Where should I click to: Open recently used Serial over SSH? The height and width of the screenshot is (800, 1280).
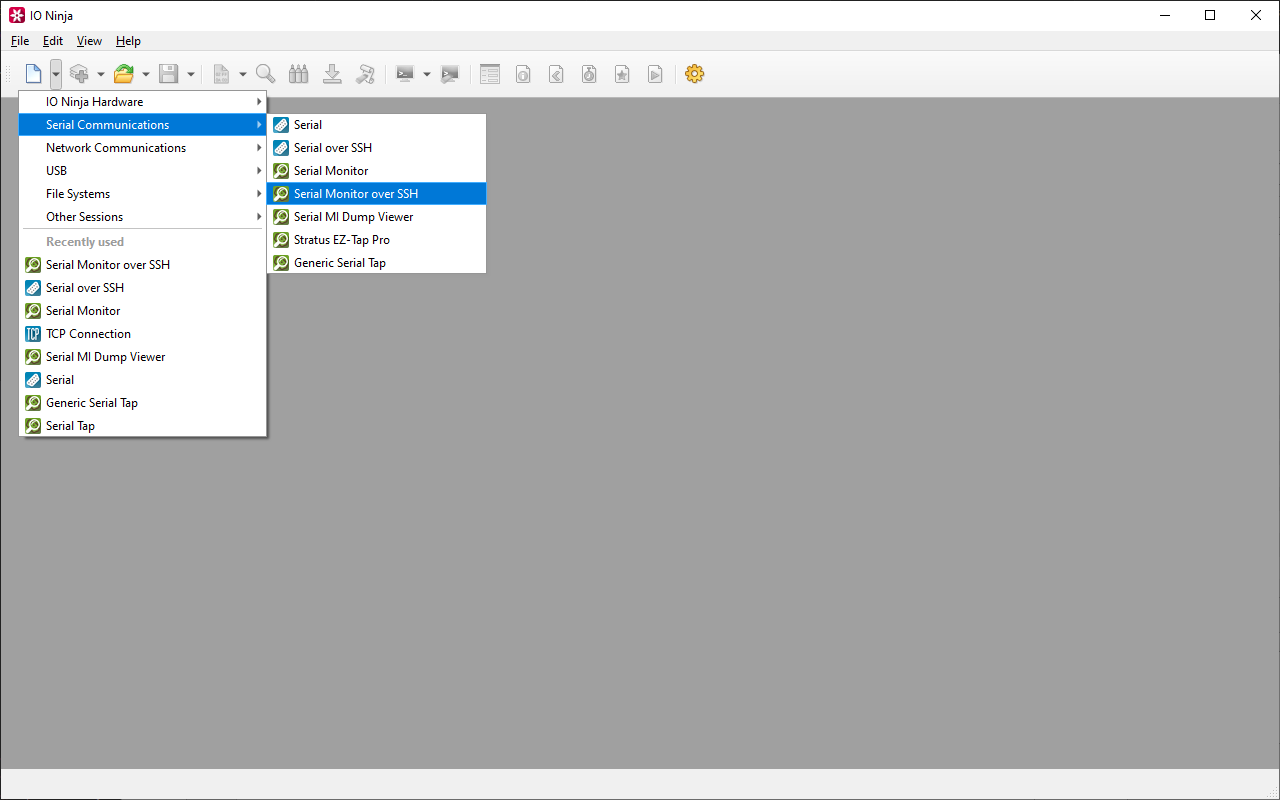pyautogui.click(x=143, y=288)
